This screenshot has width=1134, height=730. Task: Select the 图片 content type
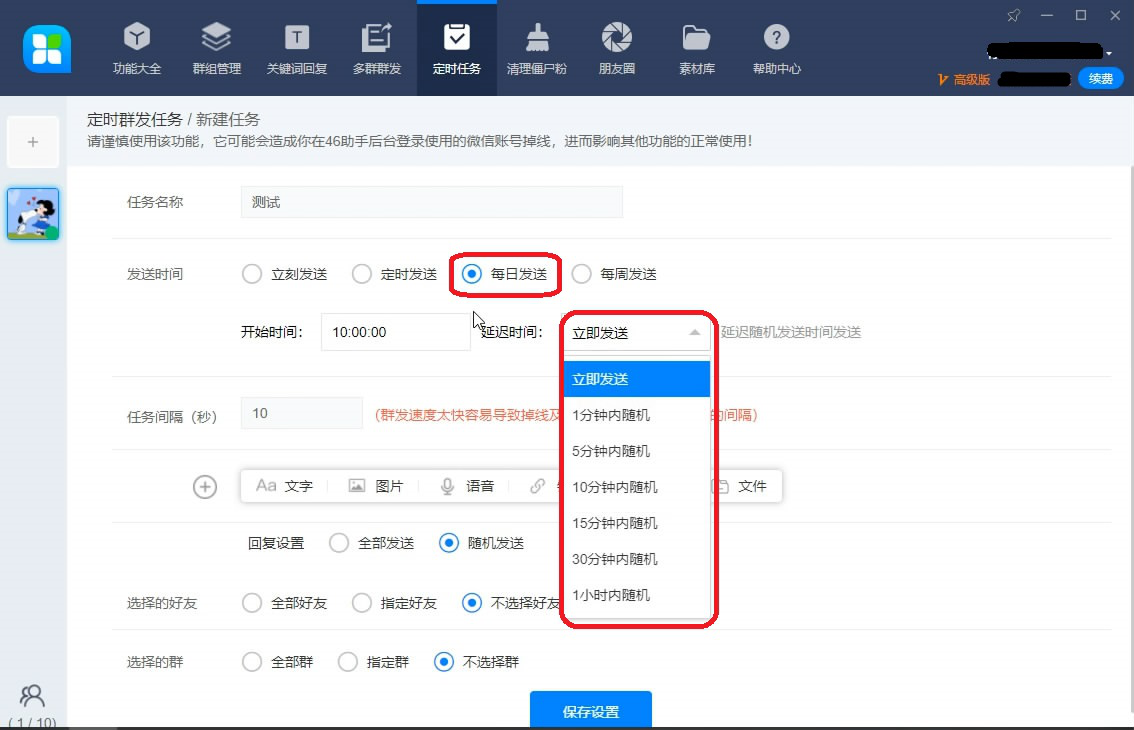(376, 486)
